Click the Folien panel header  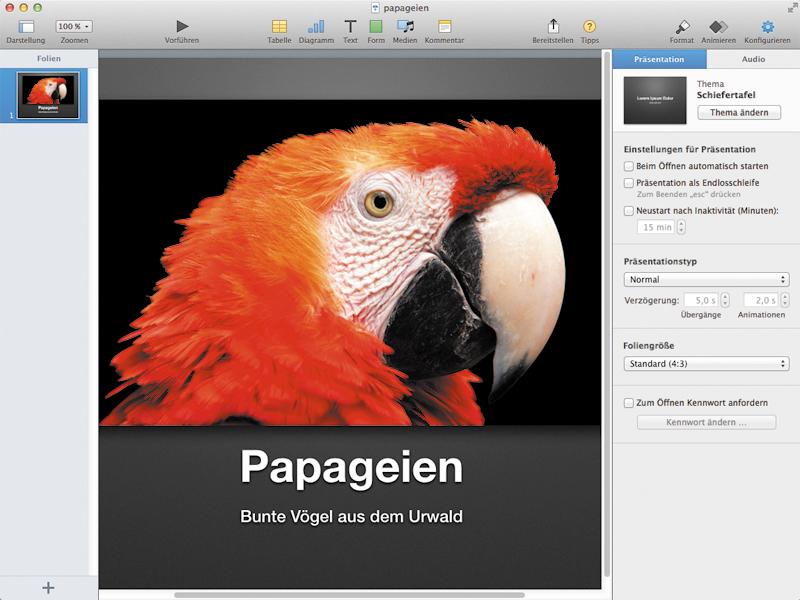point(48,59)
